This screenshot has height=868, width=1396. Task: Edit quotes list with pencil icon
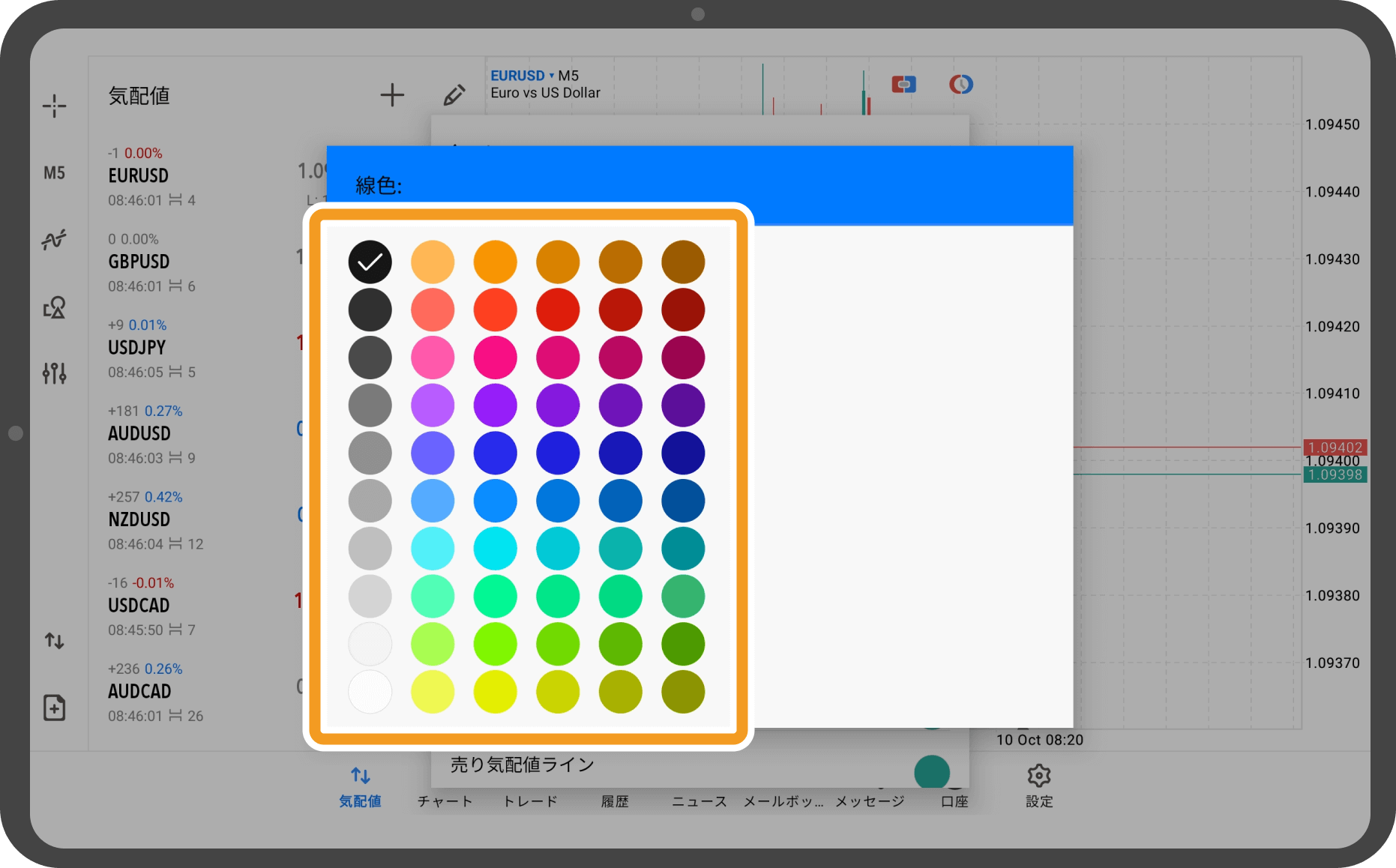tap(454, 95)
